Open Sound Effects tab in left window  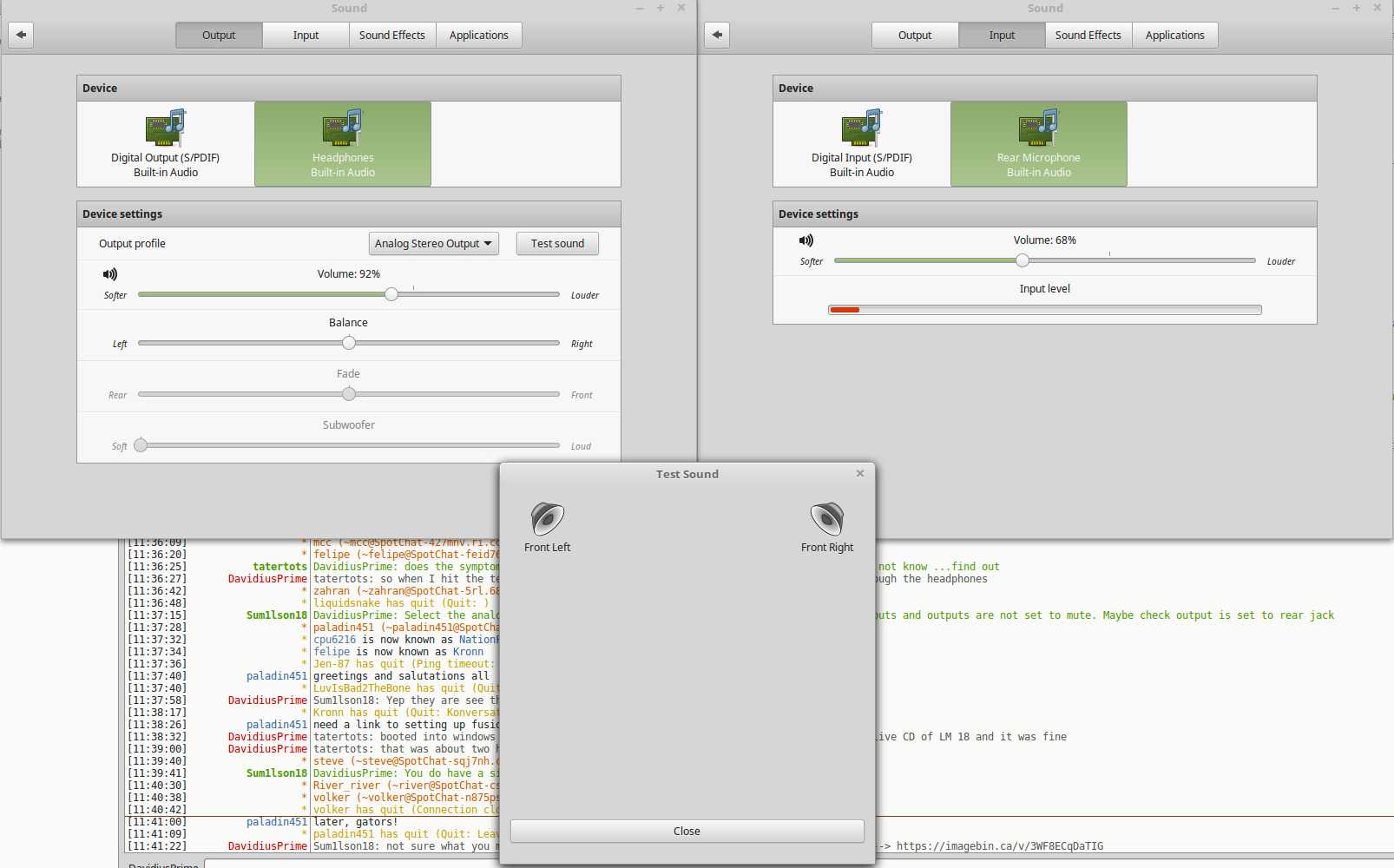(x=392, y=35)
